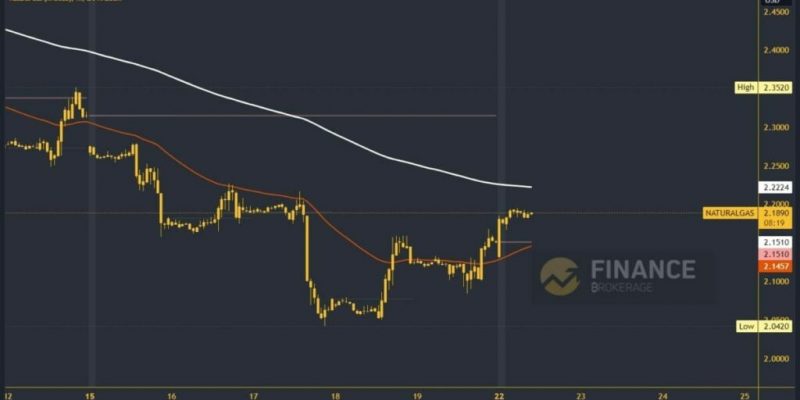
Task: Click the 2.4000 price axis level
Action: pos(776,51)
